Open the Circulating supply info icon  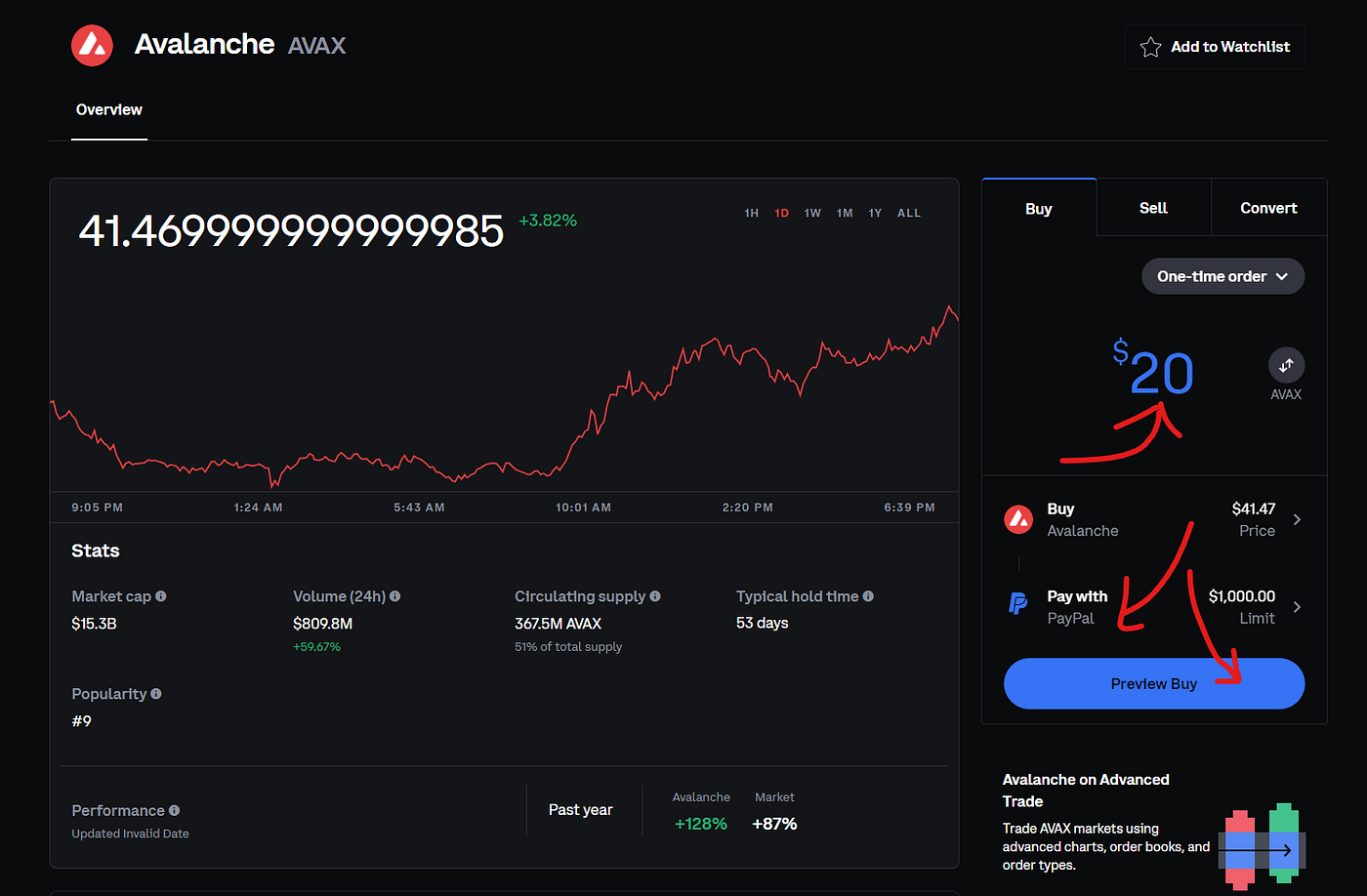click(655, 596)
